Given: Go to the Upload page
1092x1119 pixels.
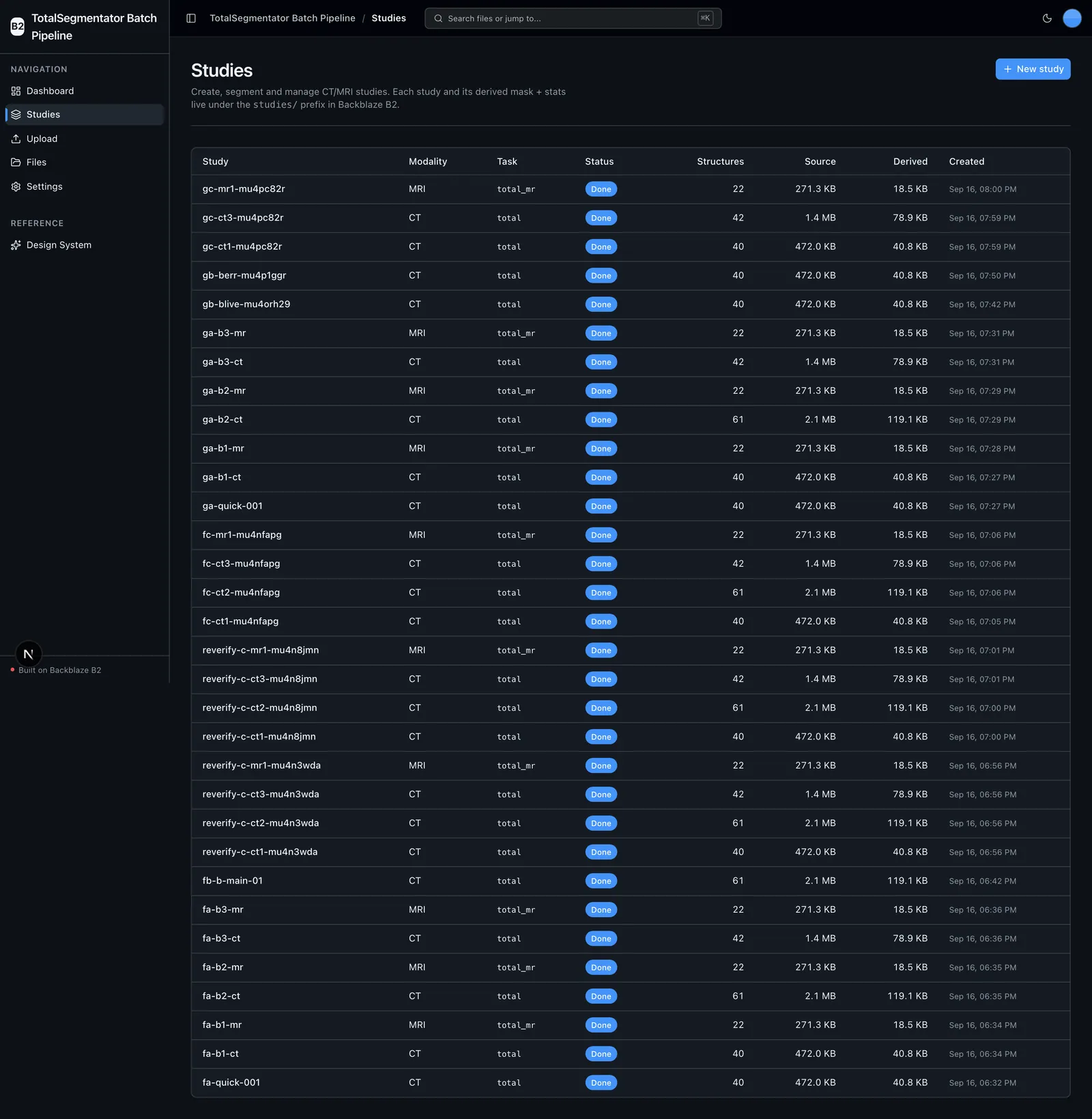Looking at the screenshot, I should 84,139.
